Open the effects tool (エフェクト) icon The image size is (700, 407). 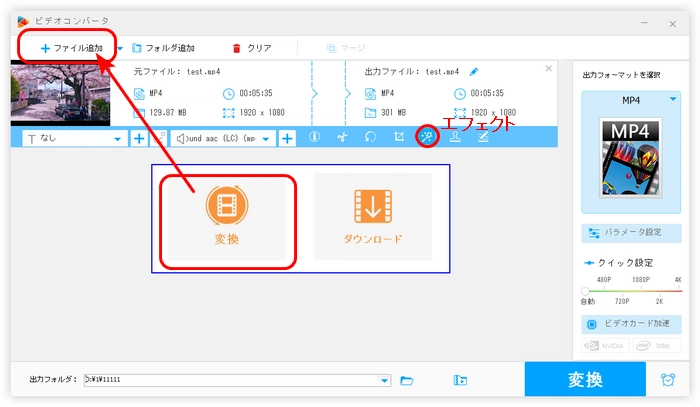coord(427,138)
